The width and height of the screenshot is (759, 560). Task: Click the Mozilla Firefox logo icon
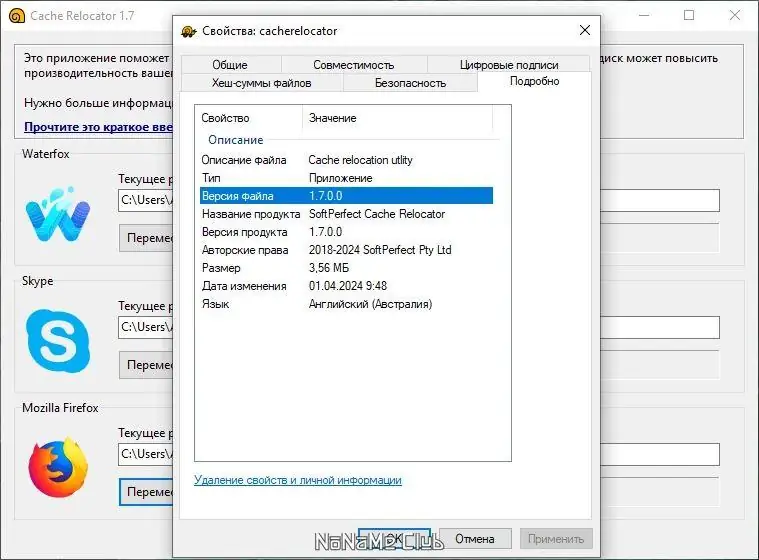58,468
